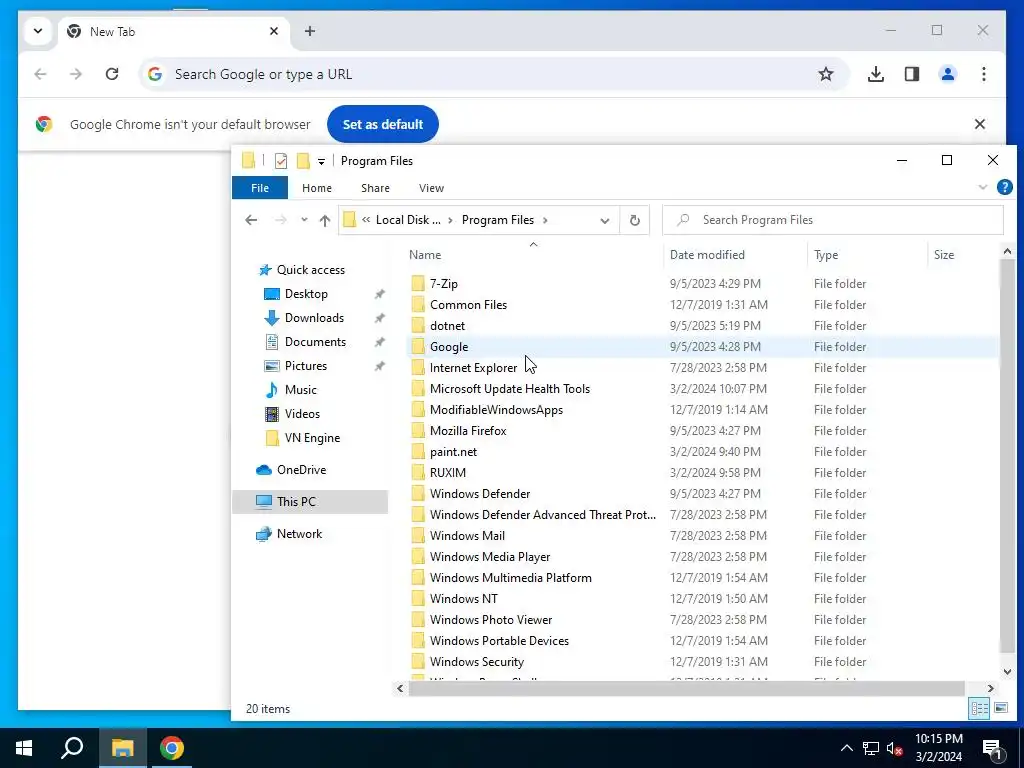Select VN Engine in the navigation pane

pyautogui.click(x=312, y=438)
